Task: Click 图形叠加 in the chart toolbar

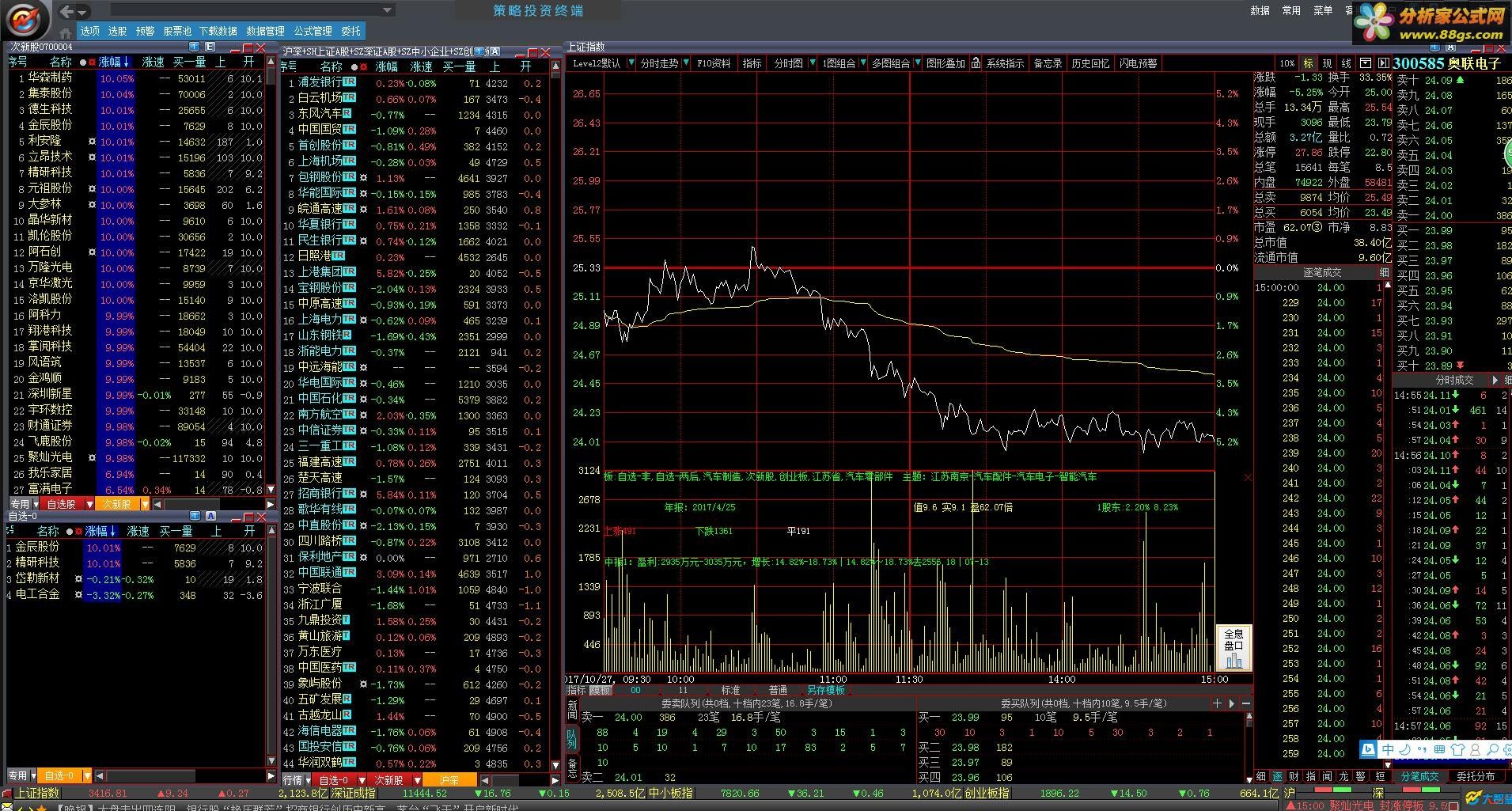Action: (945, 63)
